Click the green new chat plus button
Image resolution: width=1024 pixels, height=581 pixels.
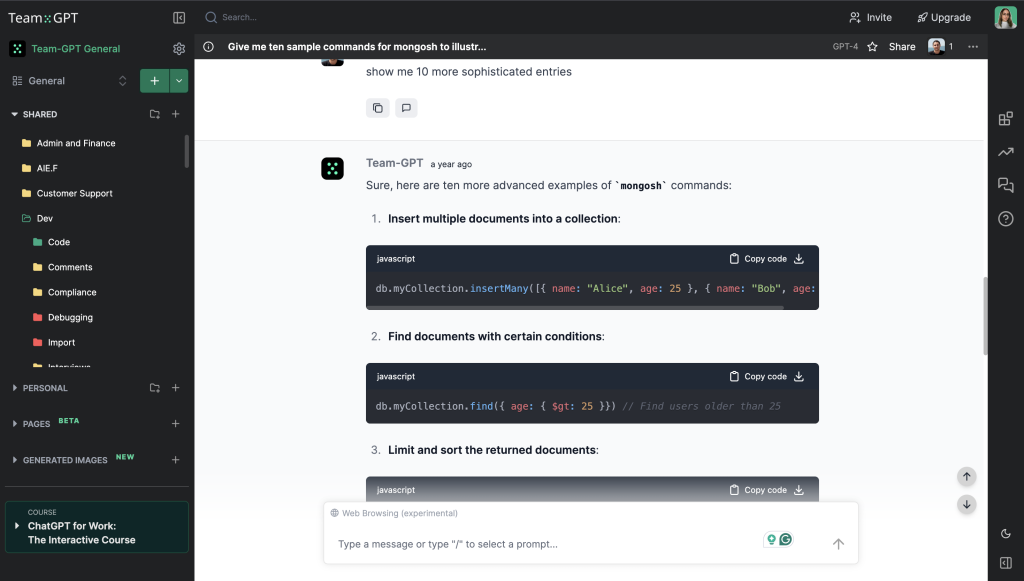tap(155, 81)
